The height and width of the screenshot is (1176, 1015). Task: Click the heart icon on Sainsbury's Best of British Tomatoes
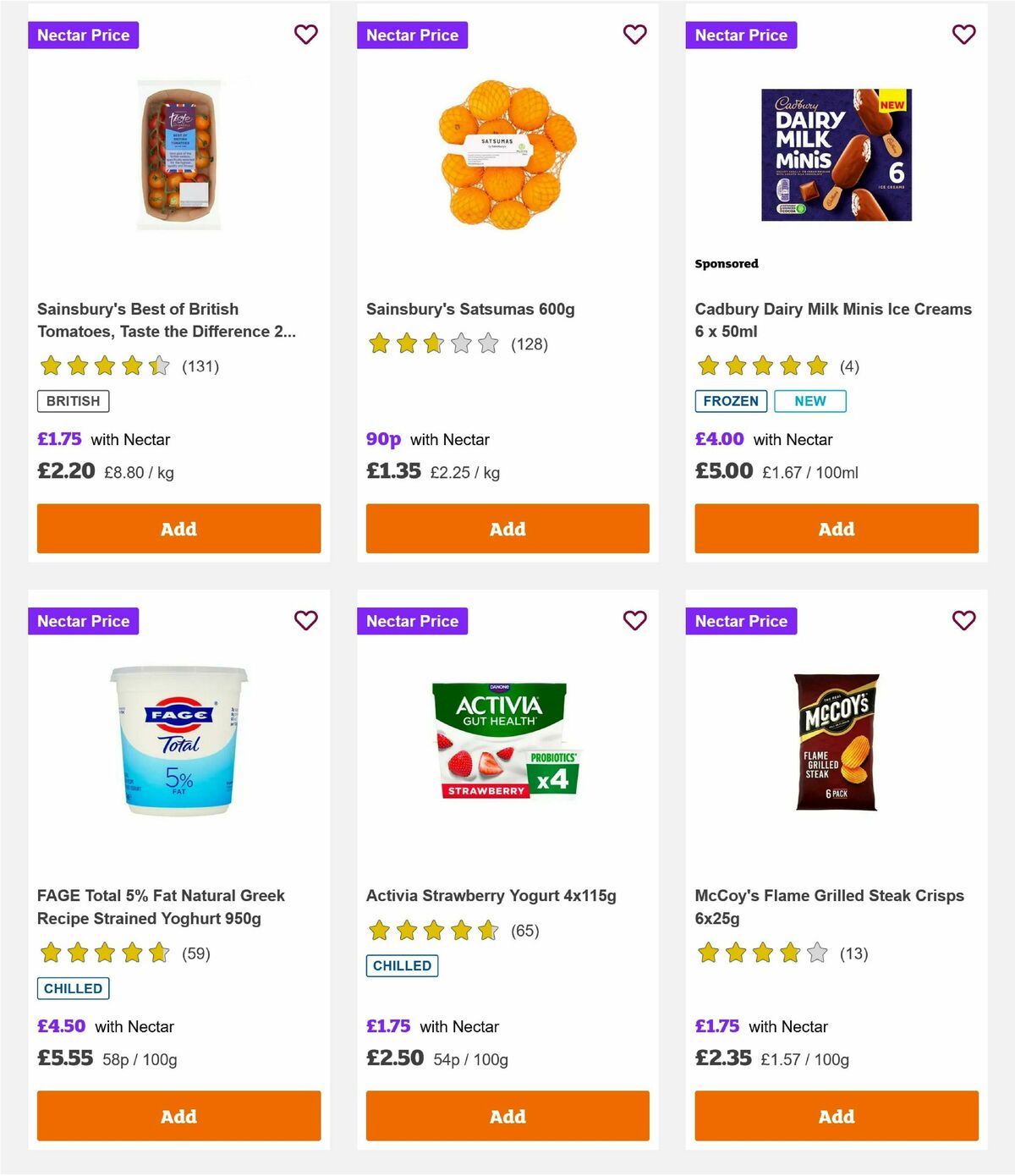(305, 35)
